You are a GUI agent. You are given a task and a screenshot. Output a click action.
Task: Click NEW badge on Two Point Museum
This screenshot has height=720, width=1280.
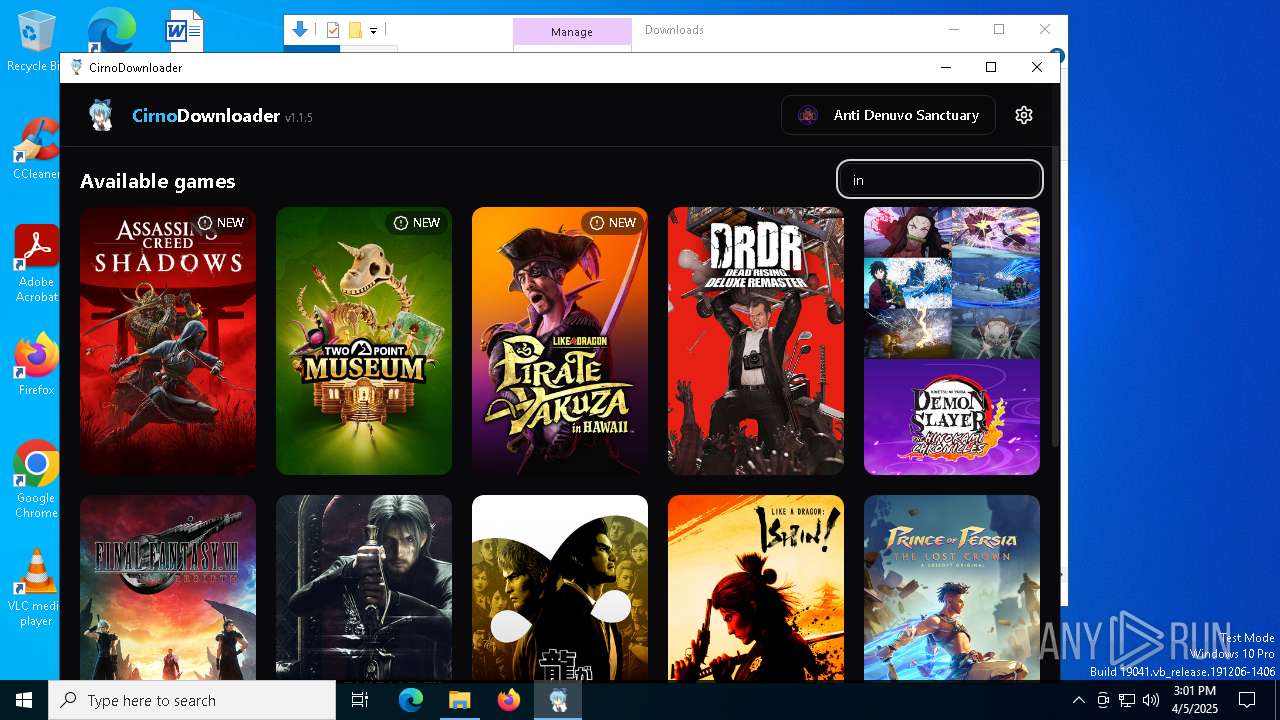coord(417,223)
